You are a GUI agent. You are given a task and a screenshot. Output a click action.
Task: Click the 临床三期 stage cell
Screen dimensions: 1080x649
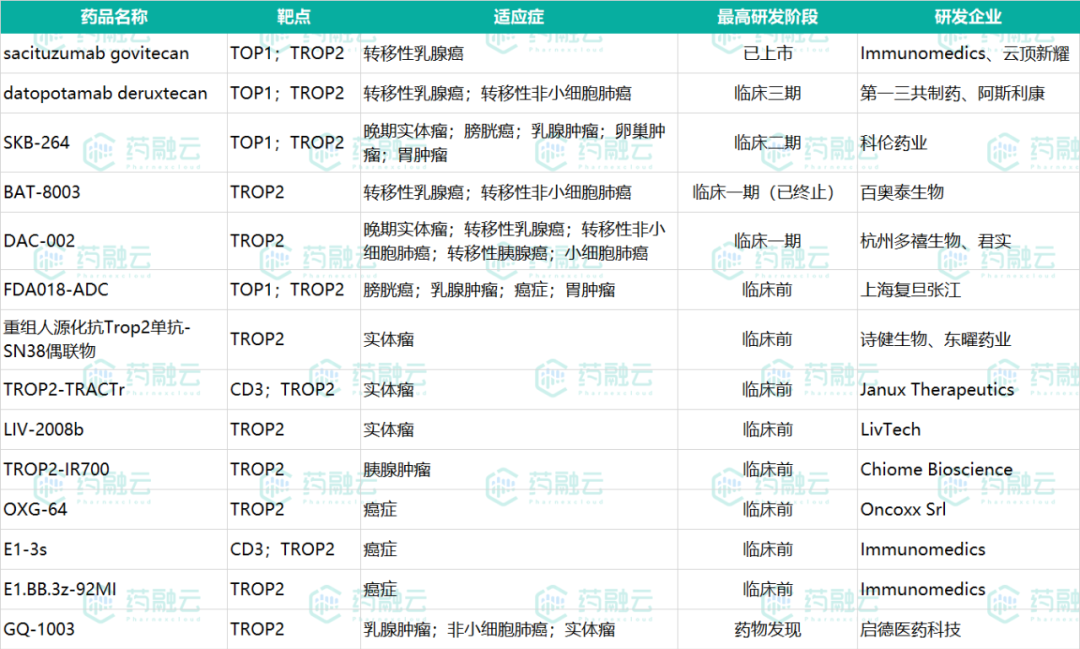[767, 94]
